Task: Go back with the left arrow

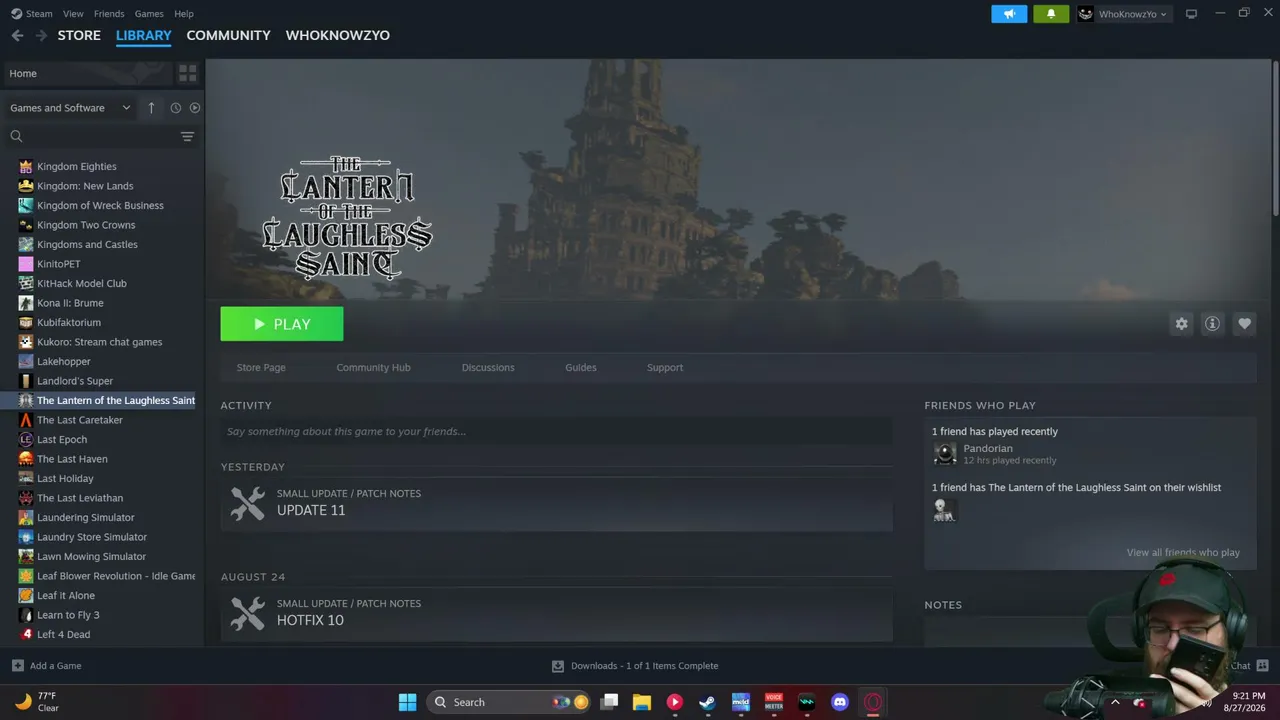Action: (17, 35)
